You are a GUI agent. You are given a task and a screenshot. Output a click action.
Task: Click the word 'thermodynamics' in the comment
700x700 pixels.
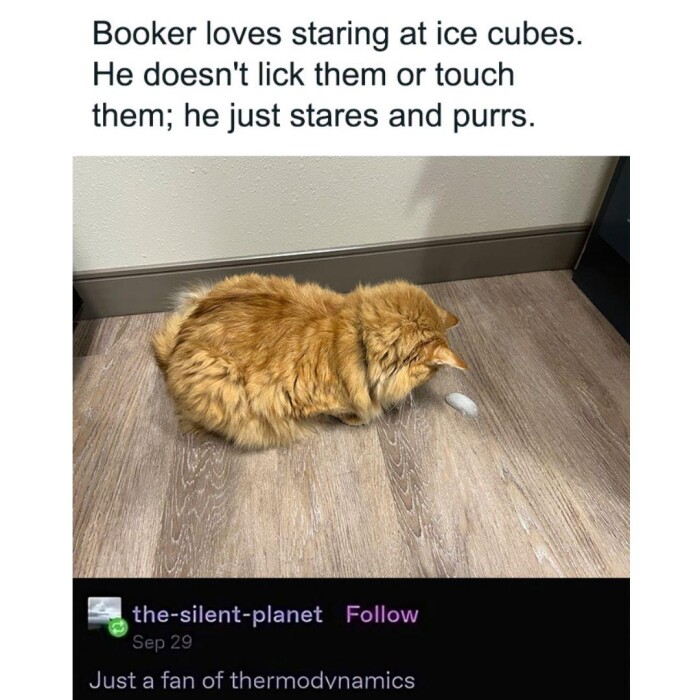[322, 681]
